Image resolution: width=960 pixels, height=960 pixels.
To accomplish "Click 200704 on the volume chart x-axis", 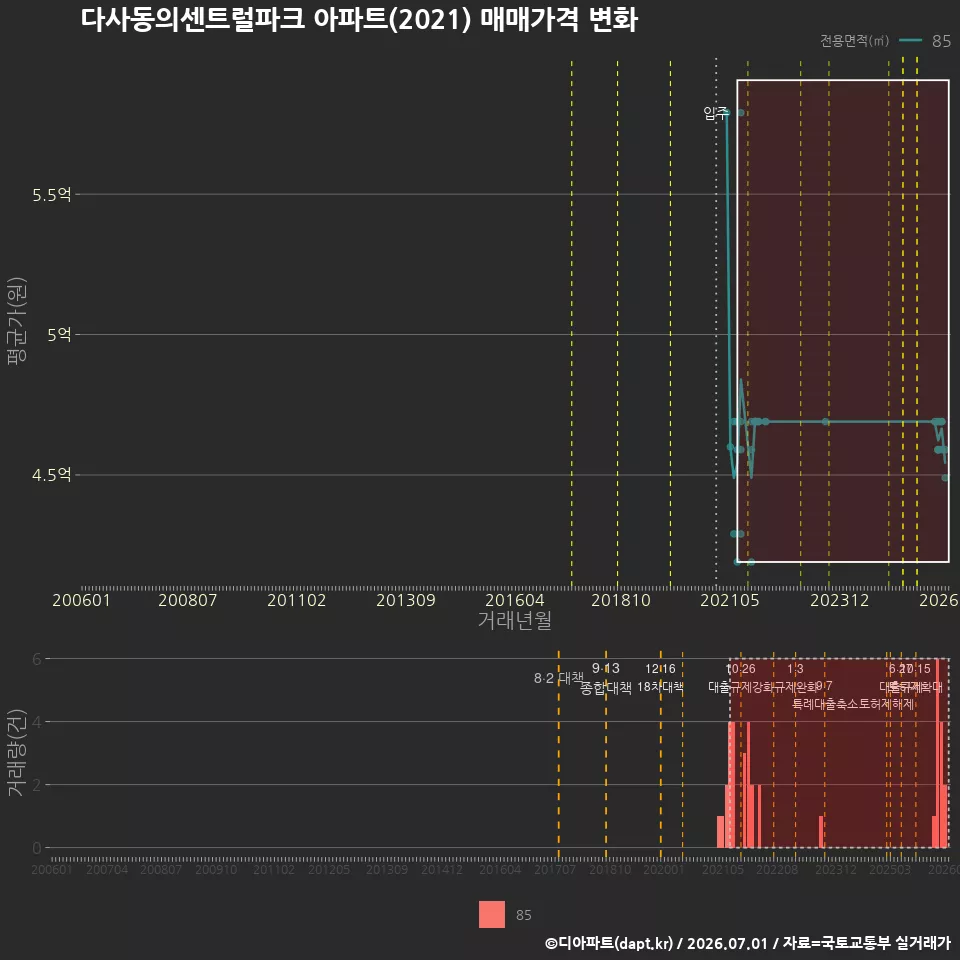I will [107, 869].
